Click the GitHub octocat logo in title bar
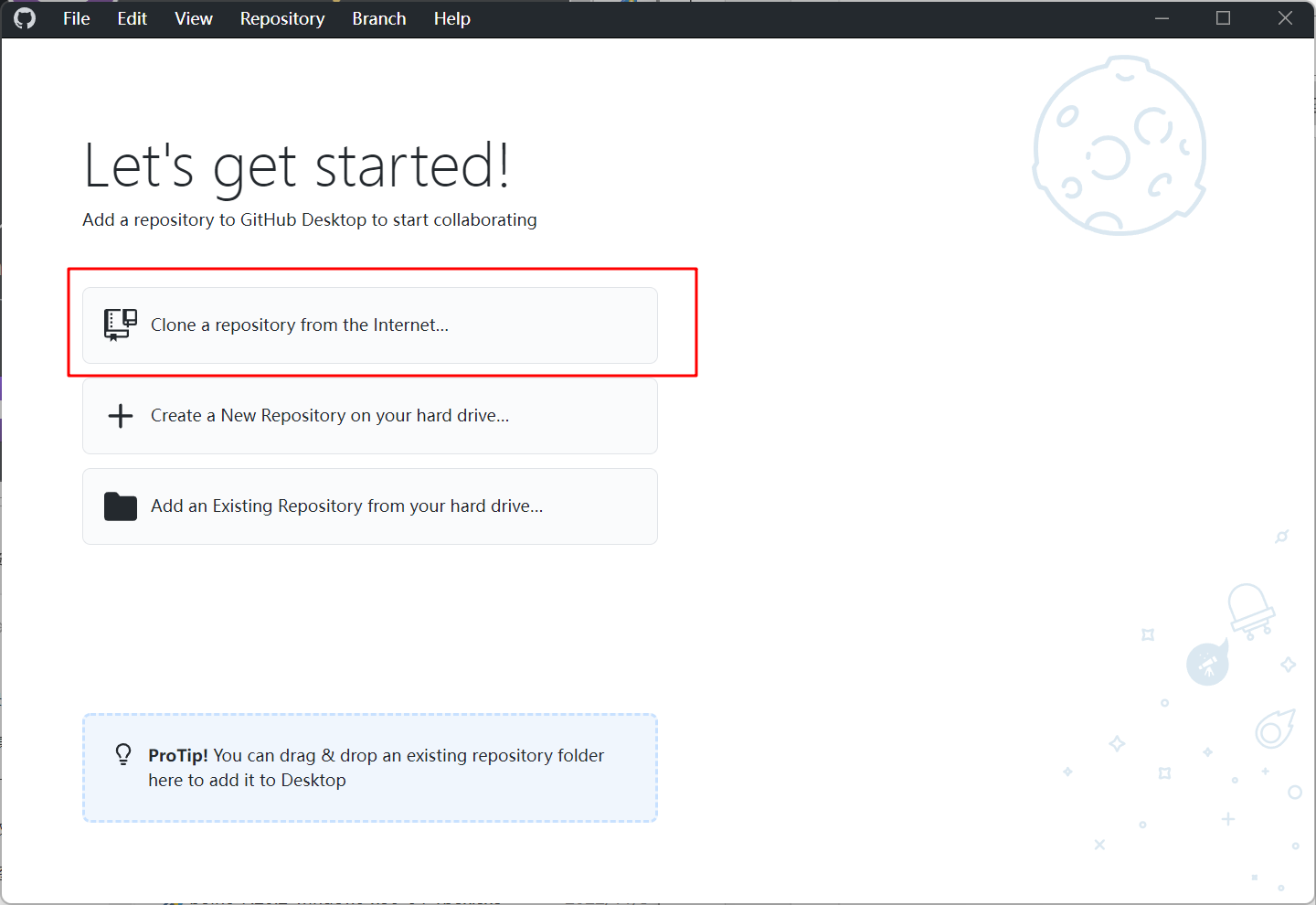Screen dimensions: 1316x905 point(25,18)
